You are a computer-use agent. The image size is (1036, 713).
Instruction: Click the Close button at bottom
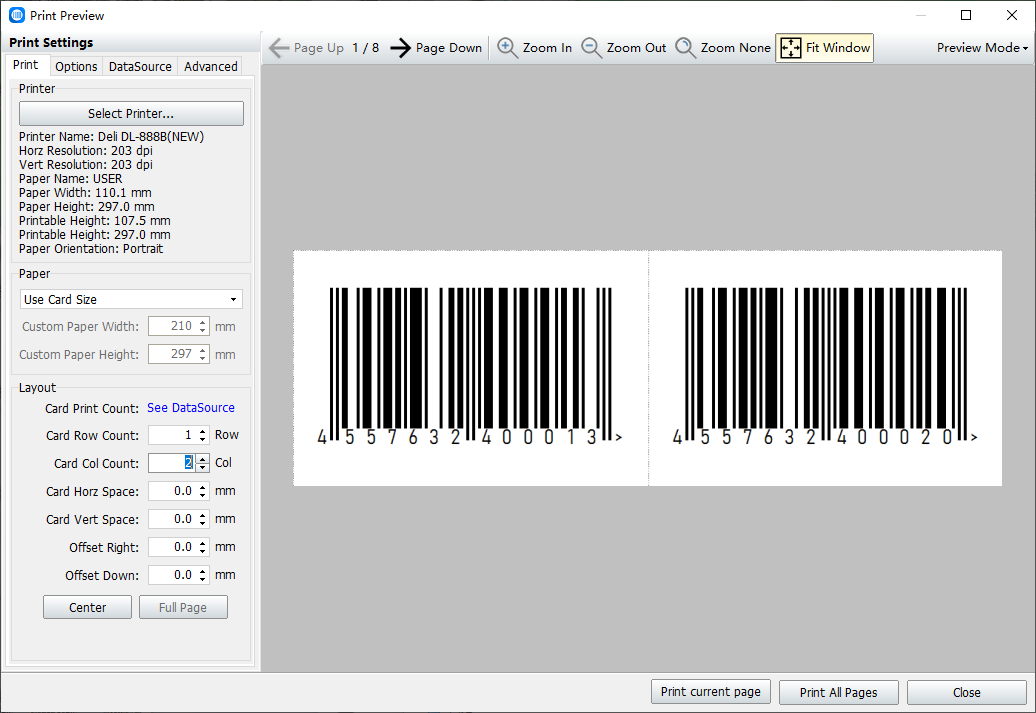pos(967,693)
